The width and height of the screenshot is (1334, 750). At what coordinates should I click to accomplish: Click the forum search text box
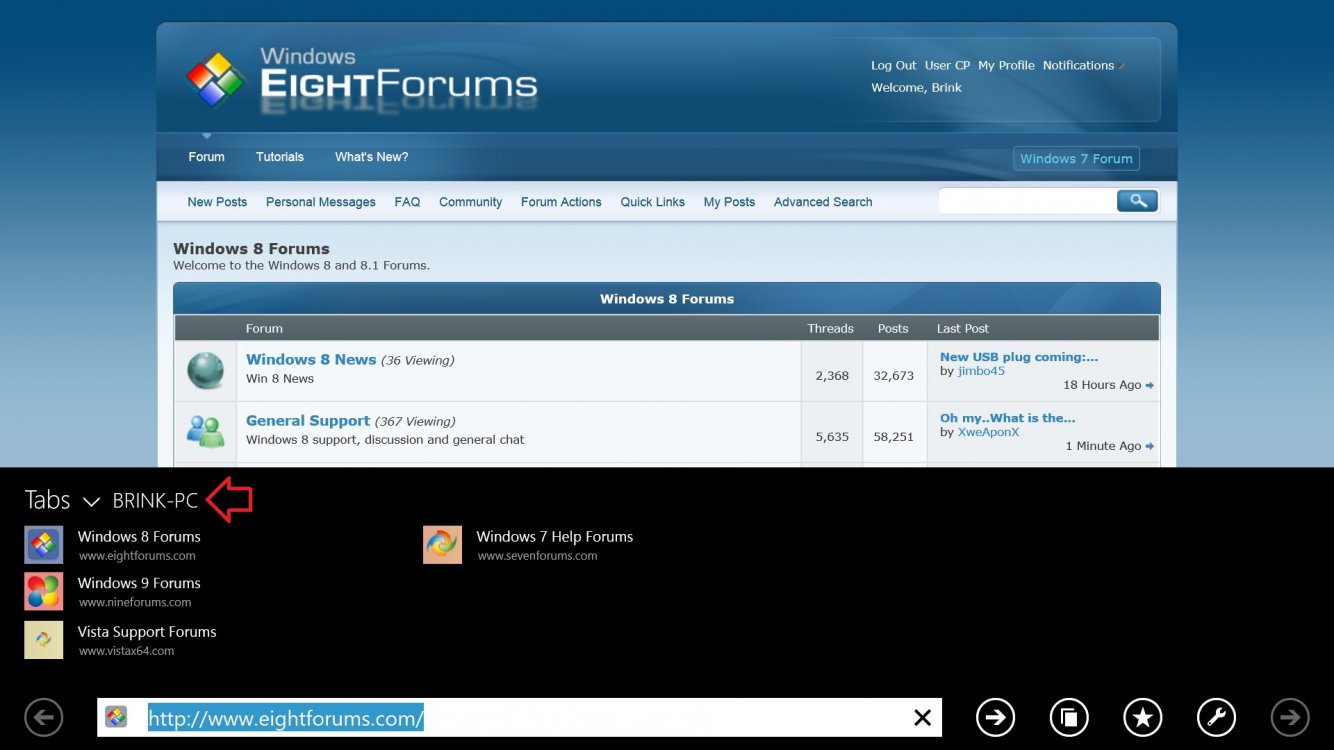pos(1027,201)
